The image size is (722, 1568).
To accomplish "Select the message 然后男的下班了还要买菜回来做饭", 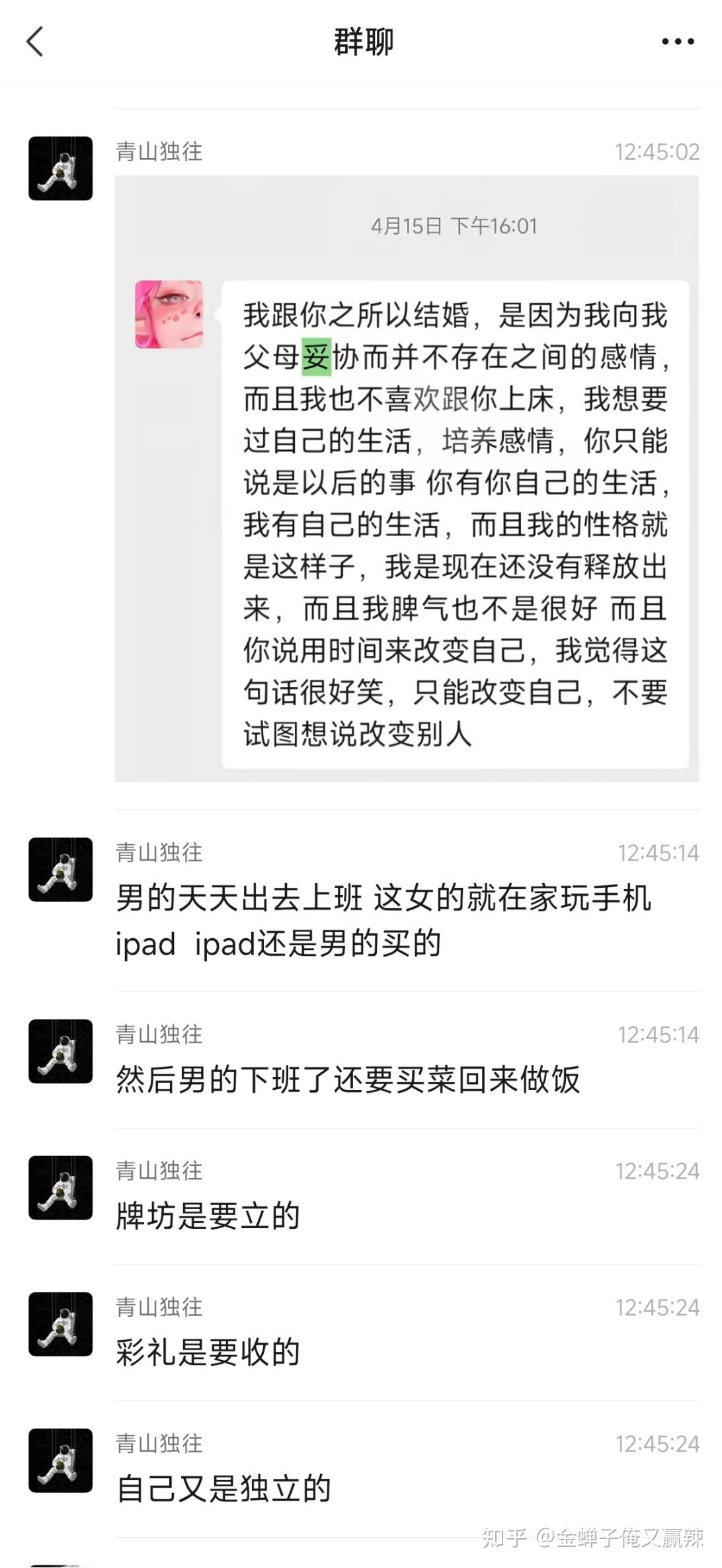I will [348, 1079].
